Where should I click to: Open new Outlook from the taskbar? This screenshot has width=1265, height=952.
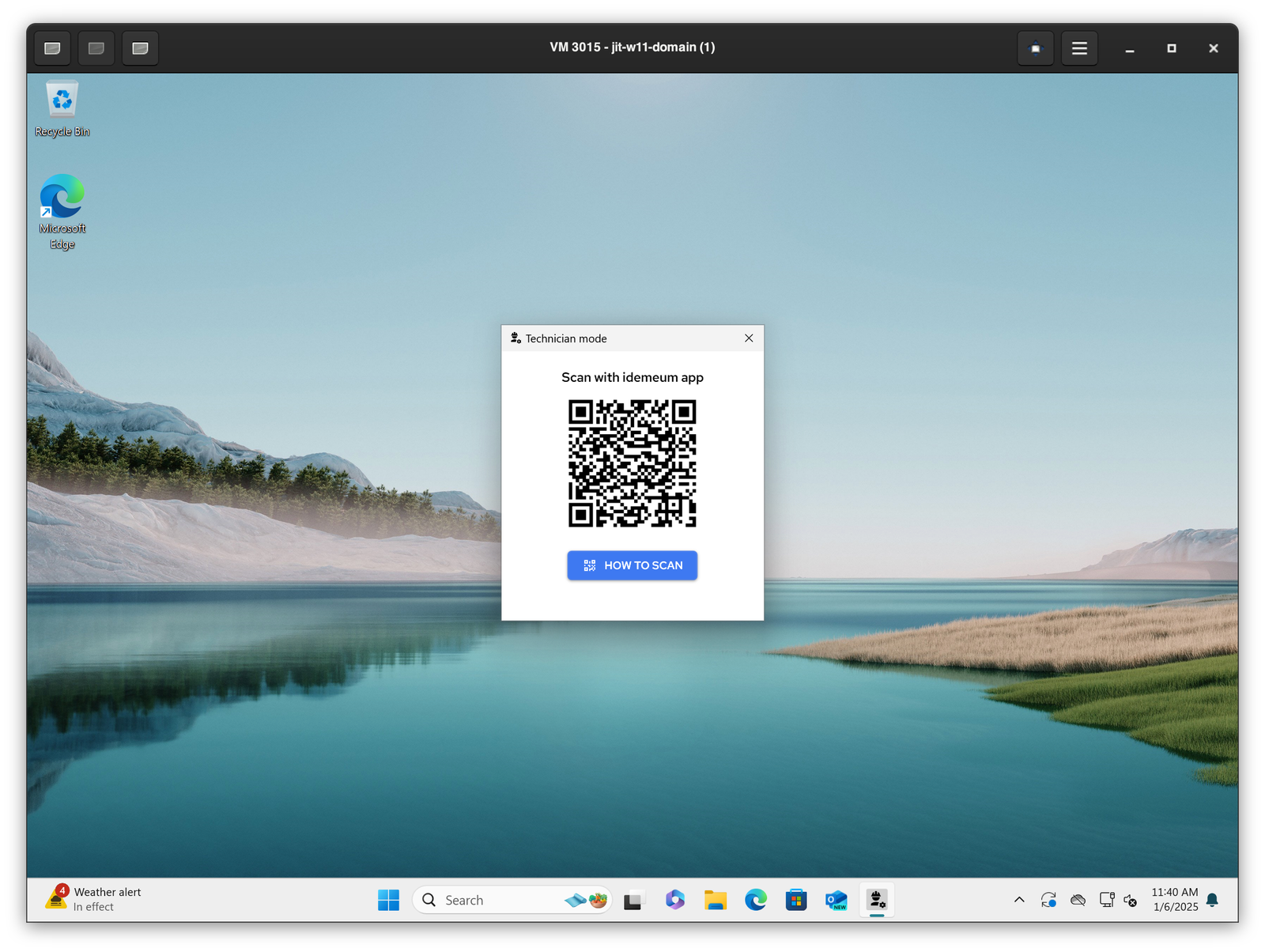[x=836, y=900]
